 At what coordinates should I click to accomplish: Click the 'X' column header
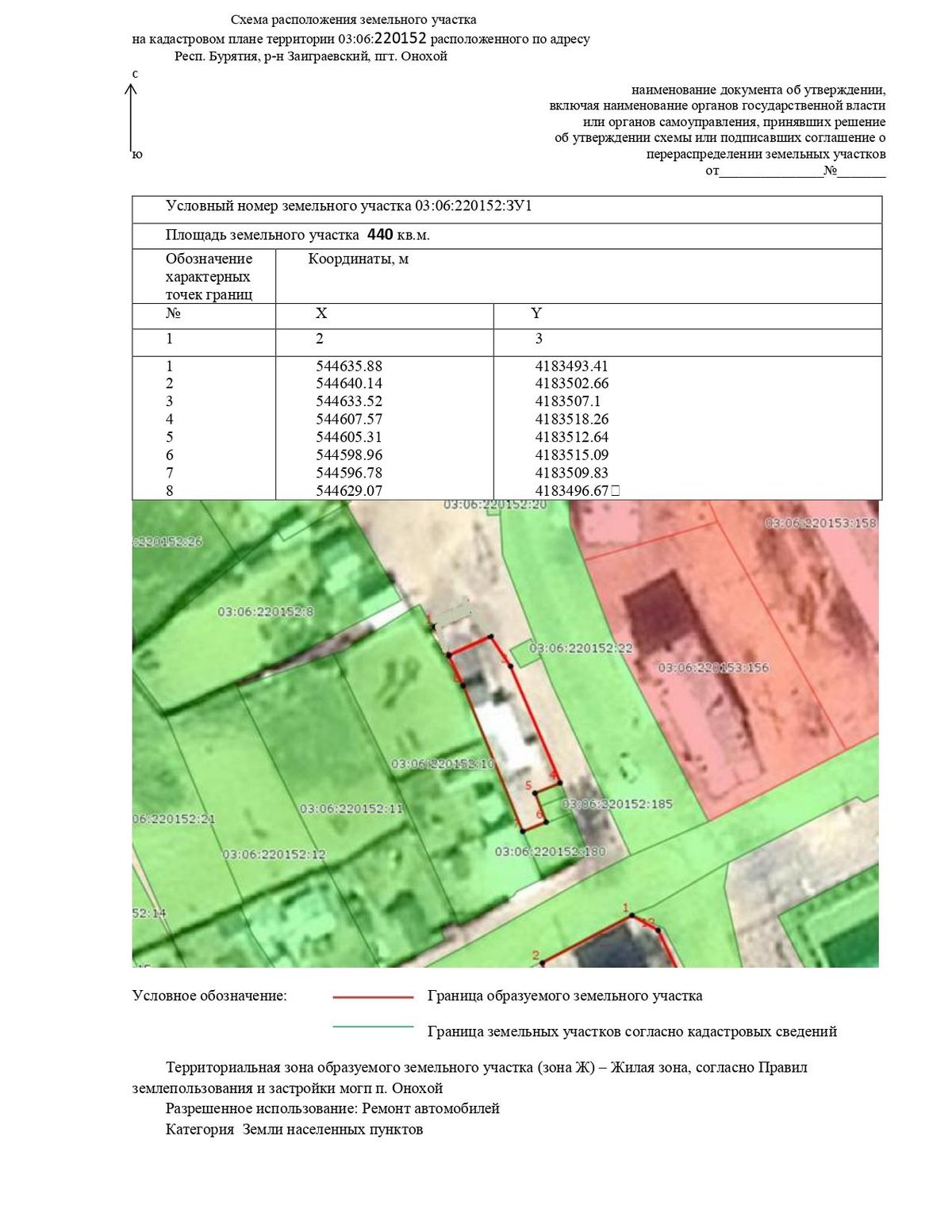click(321, 313)
